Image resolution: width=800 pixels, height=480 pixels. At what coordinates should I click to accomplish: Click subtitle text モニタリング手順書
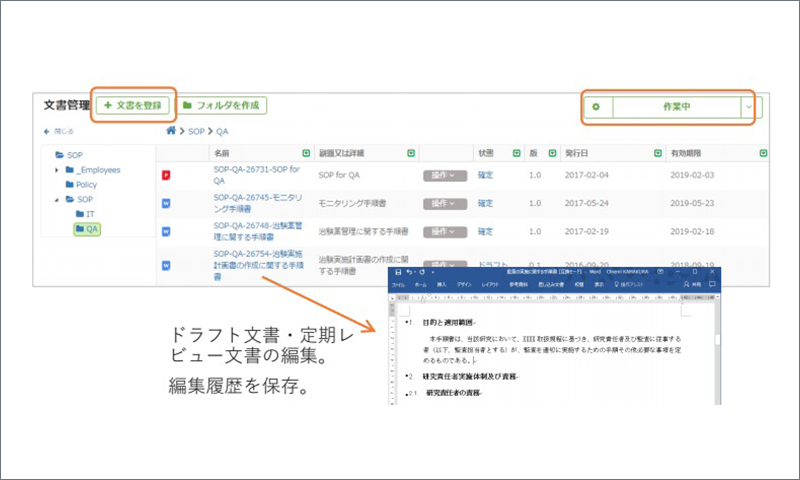coord(352,203)
